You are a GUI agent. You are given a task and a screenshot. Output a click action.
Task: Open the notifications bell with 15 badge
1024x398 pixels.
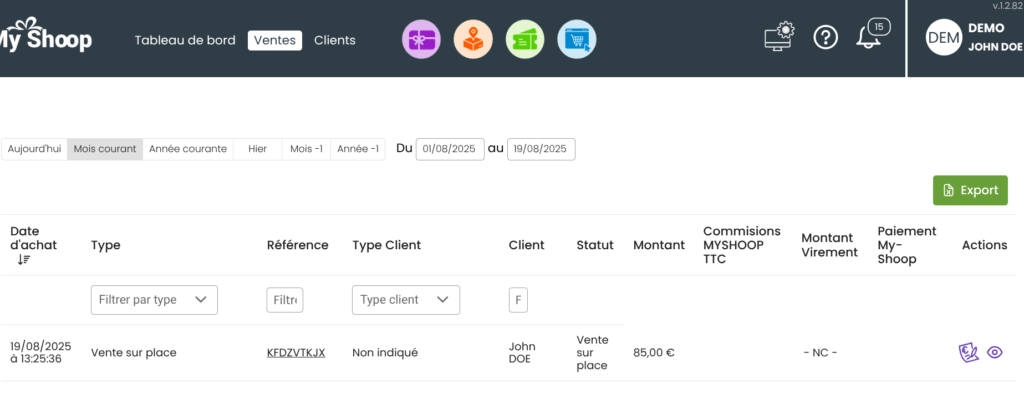872,35
